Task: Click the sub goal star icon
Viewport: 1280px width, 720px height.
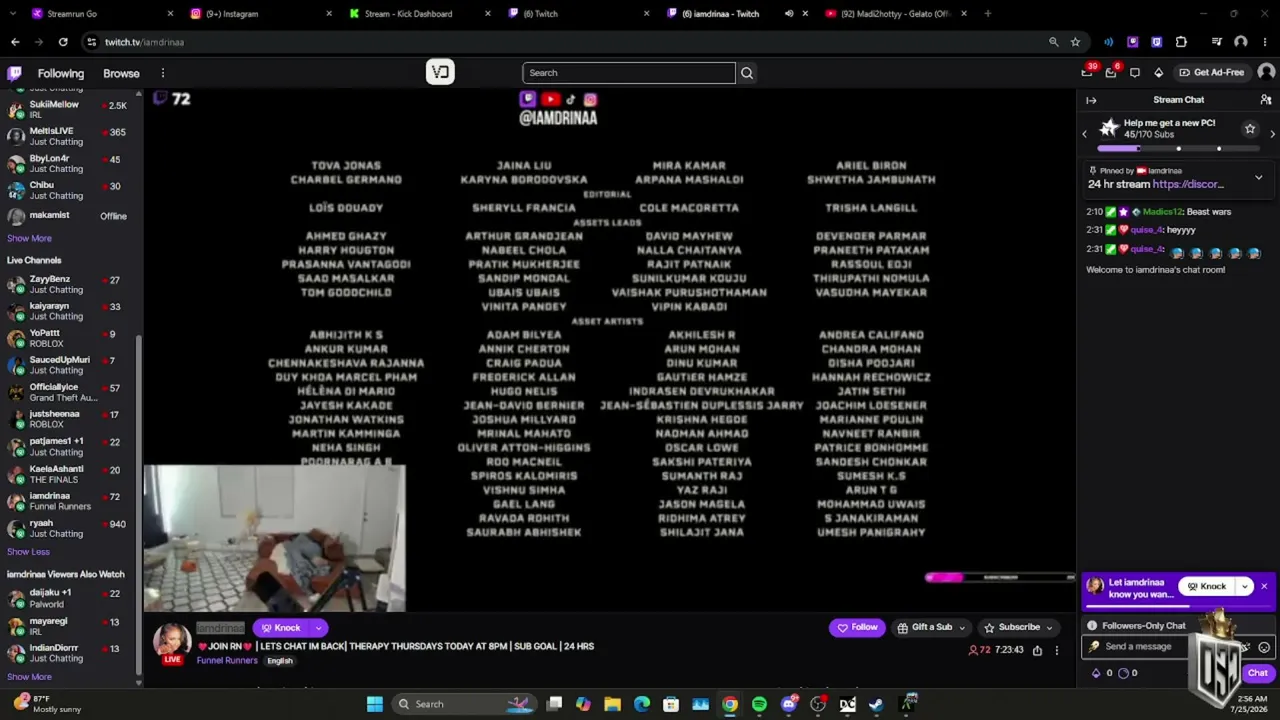Action: tap(1249, 129)
